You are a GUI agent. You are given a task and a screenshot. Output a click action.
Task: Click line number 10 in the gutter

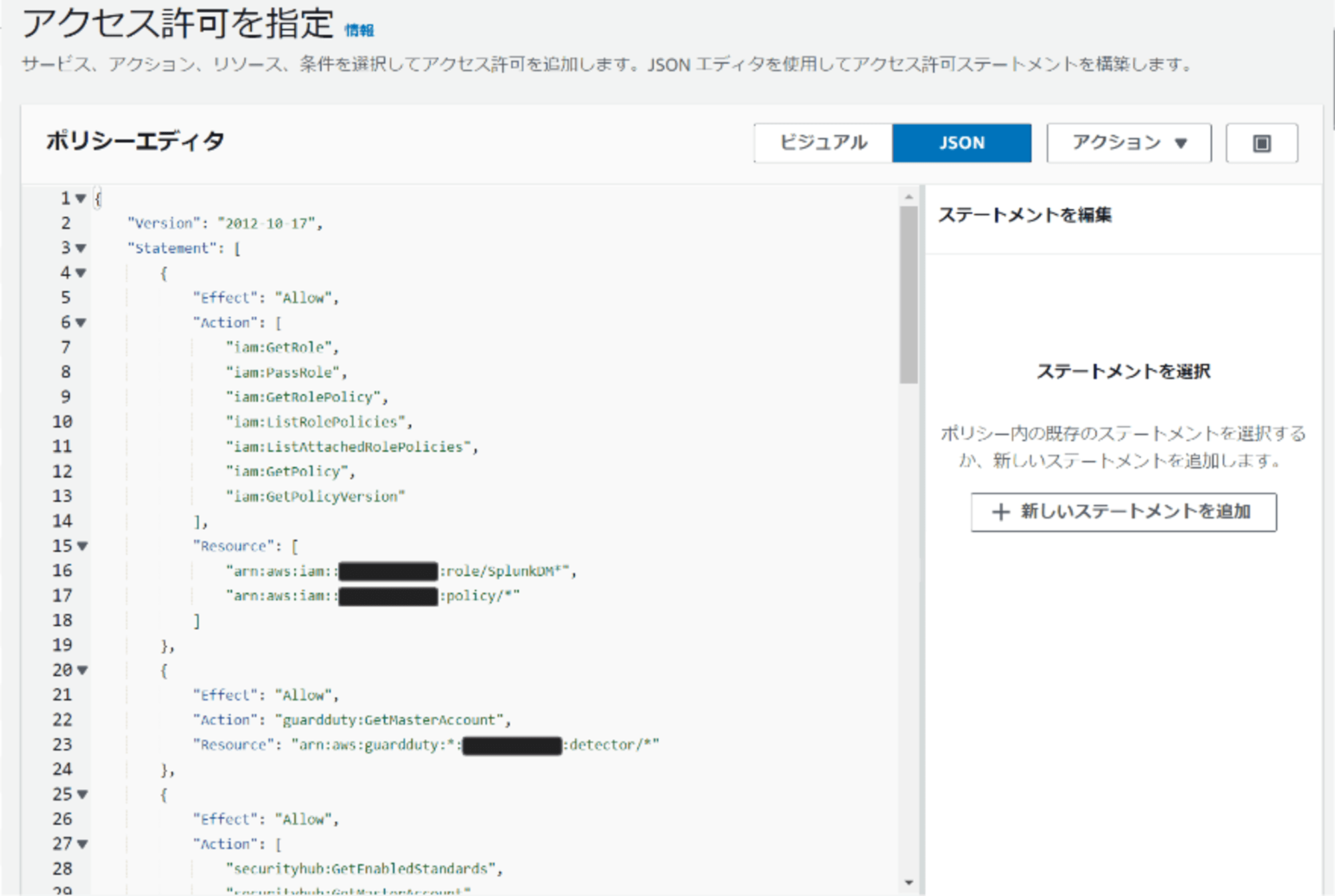point(62,422)
